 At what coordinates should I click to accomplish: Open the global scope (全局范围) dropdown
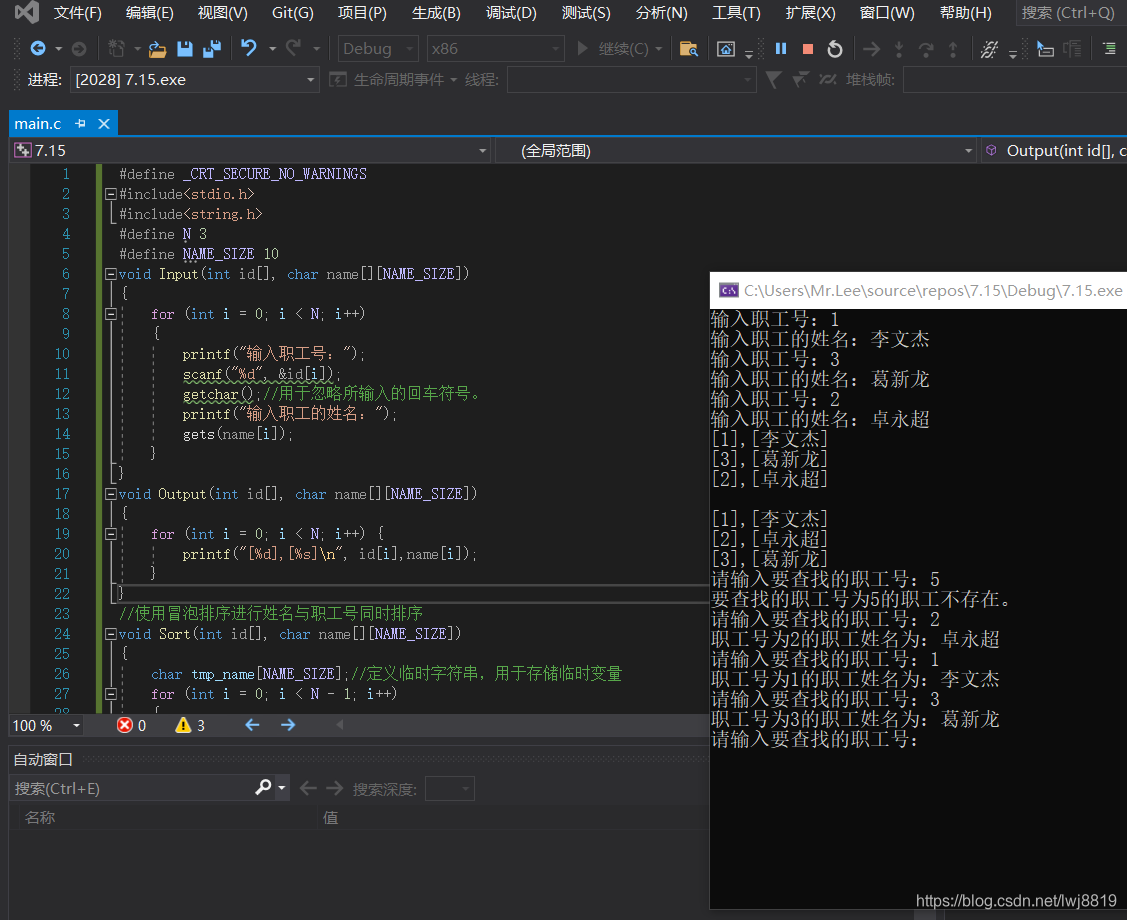[737, 150]
